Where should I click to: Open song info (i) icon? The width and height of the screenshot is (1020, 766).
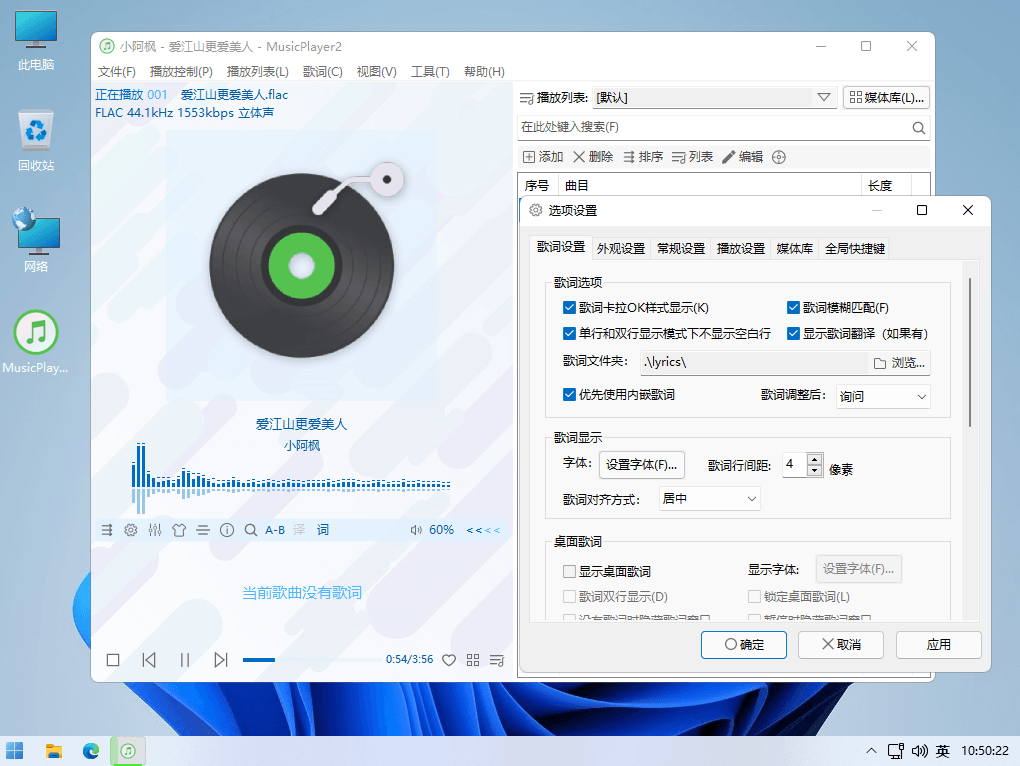(227, 530)
